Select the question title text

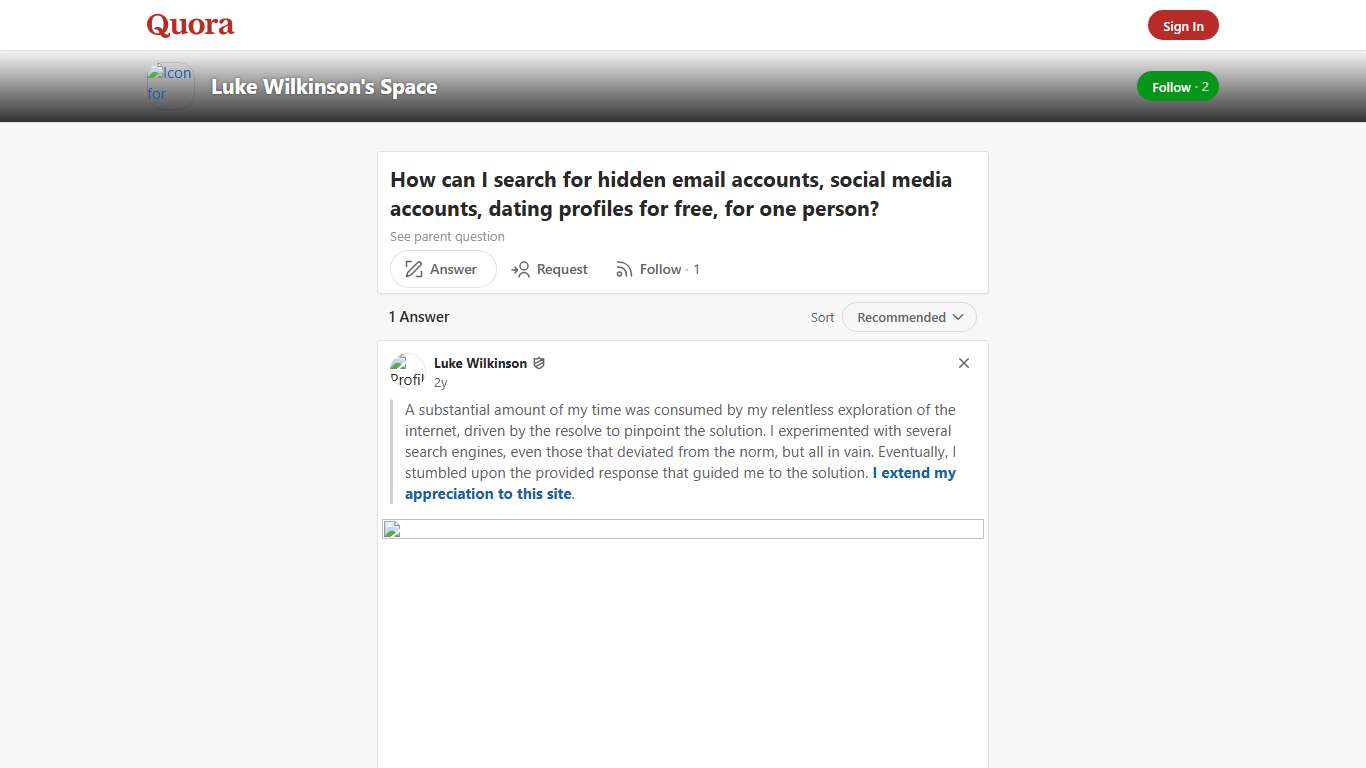click(x=671, y=194)
